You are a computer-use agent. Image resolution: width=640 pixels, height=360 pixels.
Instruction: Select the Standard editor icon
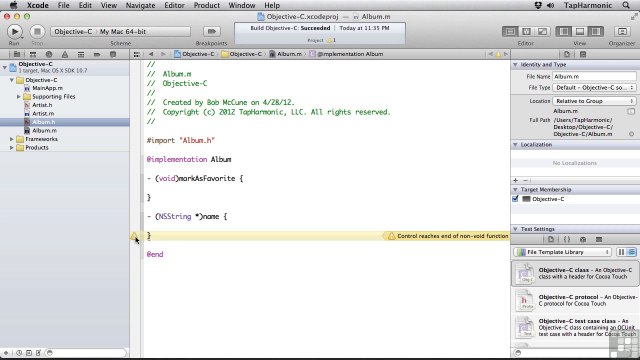(510, 31)
